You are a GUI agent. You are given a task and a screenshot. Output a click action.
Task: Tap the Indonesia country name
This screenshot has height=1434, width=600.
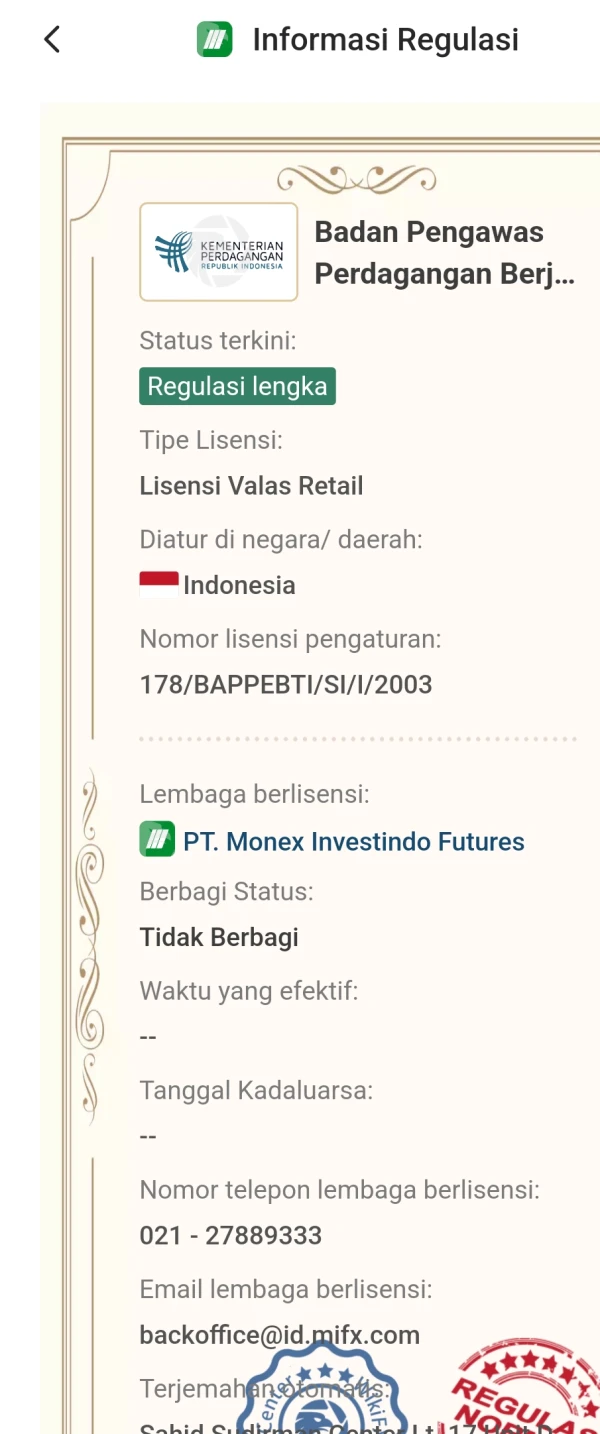coord(239,585)
